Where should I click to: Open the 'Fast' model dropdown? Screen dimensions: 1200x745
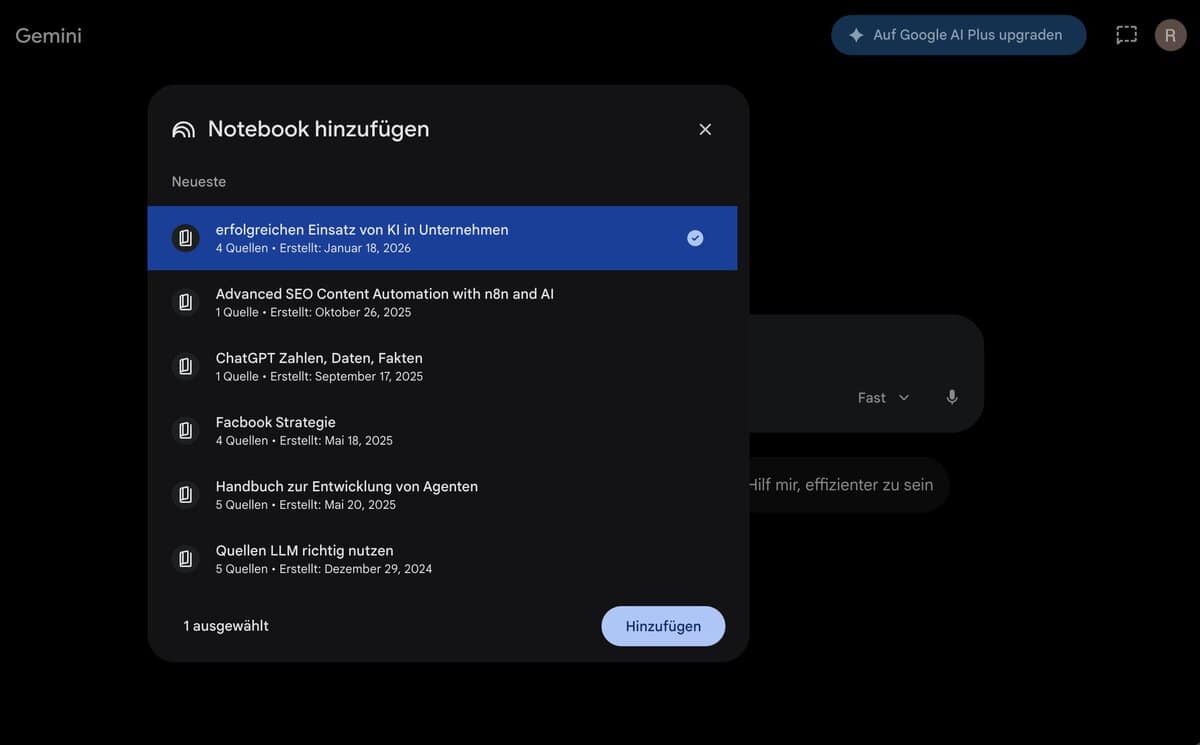click(884, 397)
